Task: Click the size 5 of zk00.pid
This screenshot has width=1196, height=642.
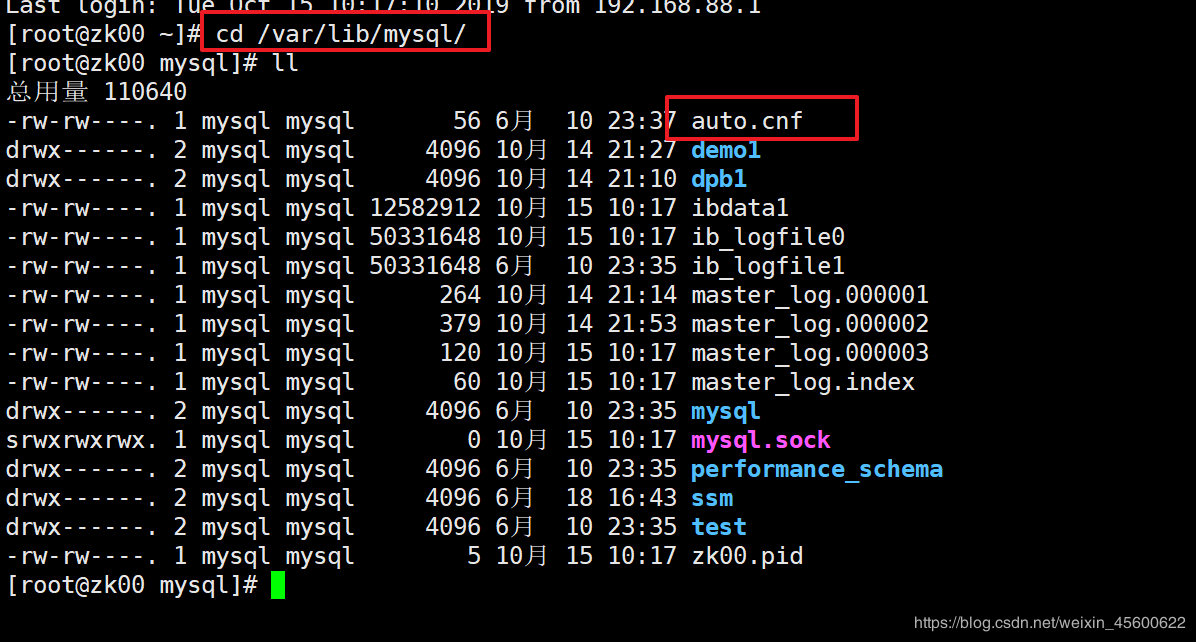Action: pyautogui.click(x=474, y=556)
